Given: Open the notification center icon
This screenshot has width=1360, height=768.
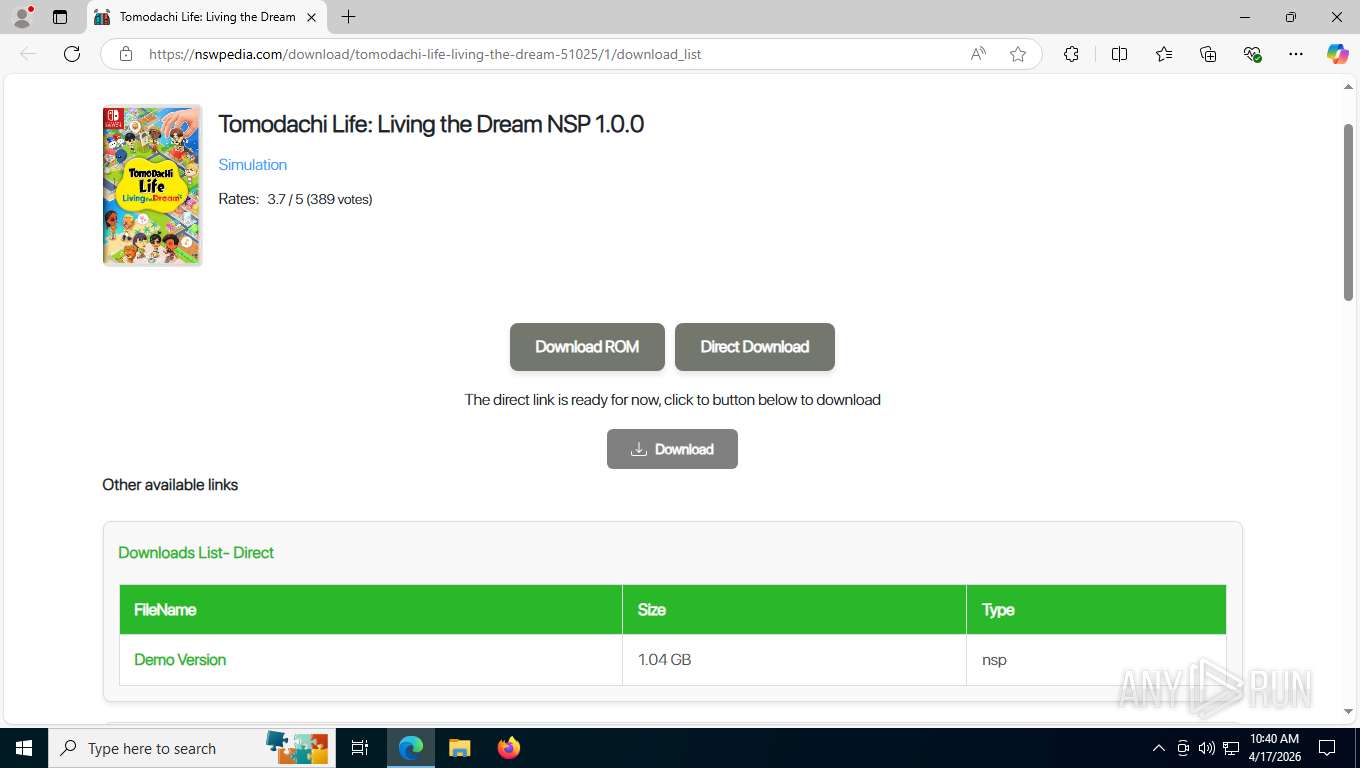Looking at the screenshot, I should (x=1327, y=748).
